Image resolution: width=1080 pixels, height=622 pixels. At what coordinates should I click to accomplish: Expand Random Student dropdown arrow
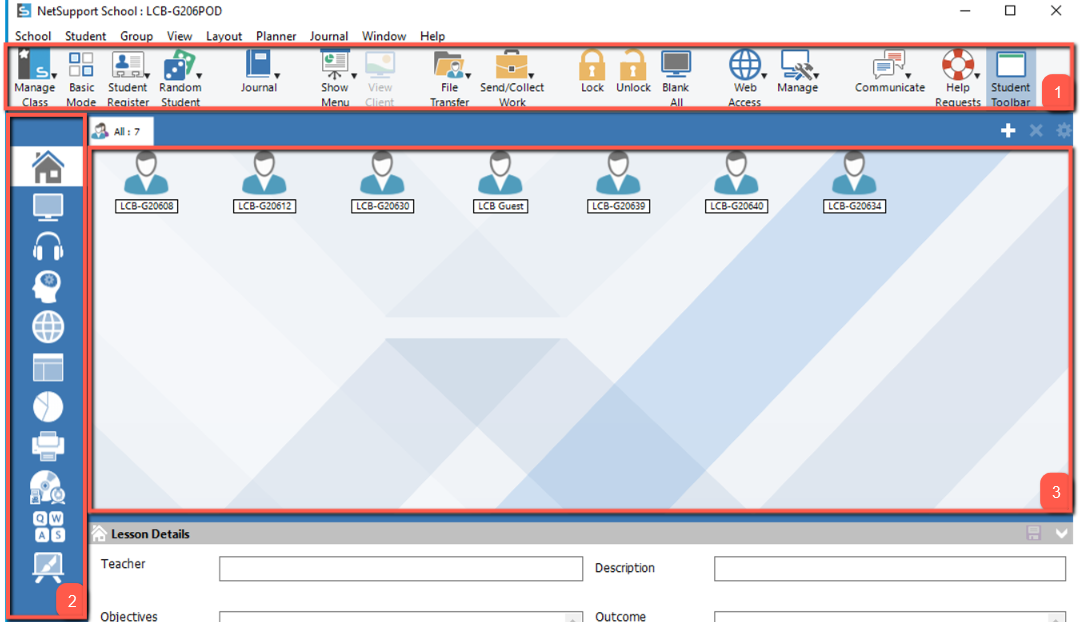199,76
